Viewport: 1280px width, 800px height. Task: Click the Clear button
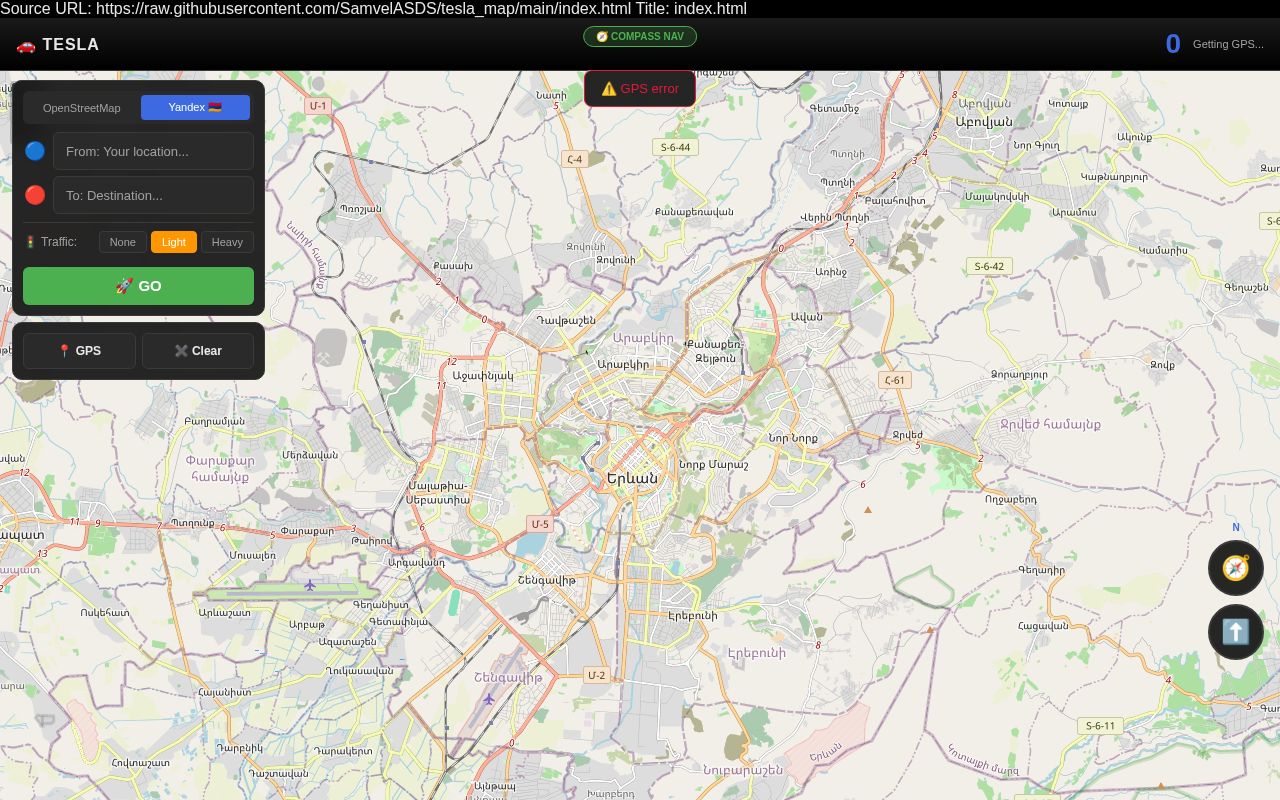pos(198,350)
